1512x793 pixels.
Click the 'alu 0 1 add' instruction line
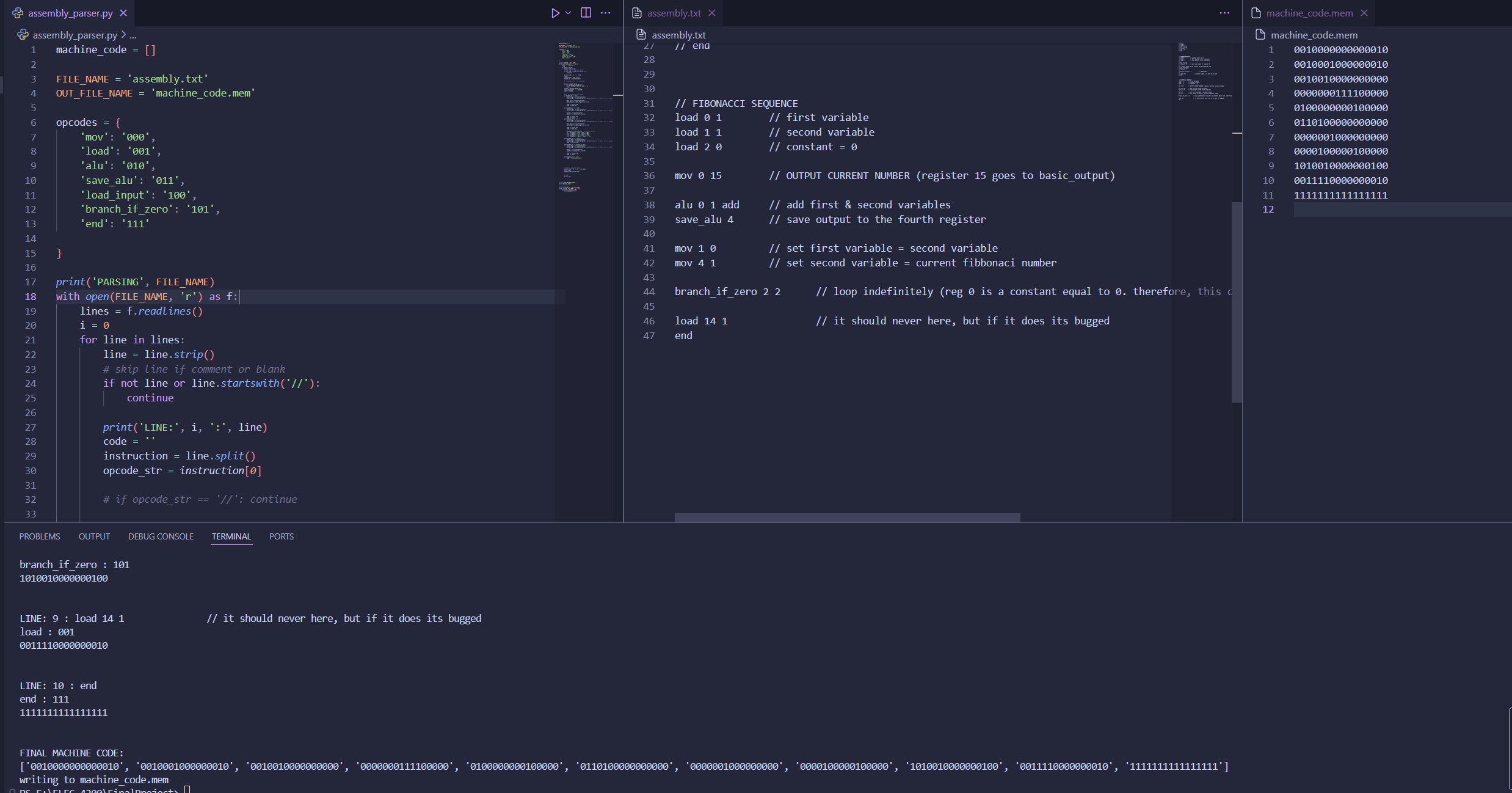pyautogui.click(x=707, y=205)
